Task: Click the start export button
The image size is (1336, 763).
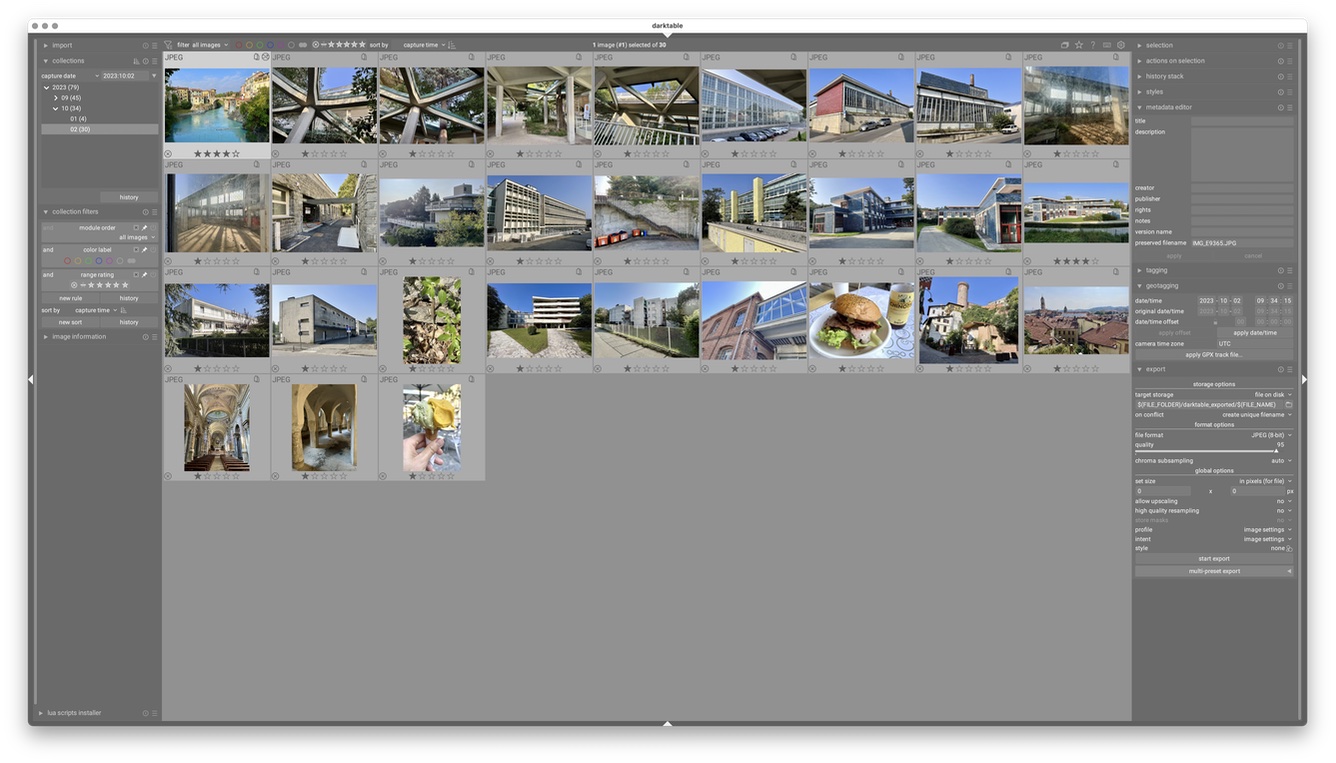Action: [1214, 559]
